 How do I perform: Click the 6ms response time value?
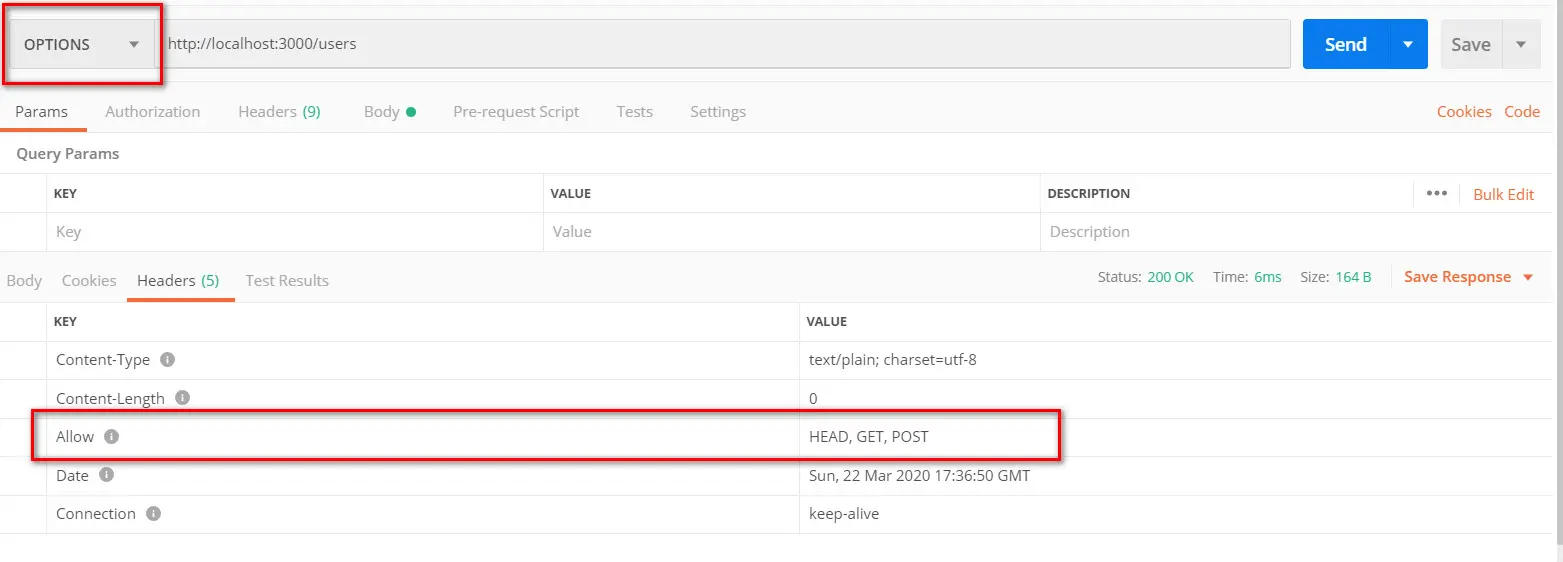click(x=1268, y=277)
